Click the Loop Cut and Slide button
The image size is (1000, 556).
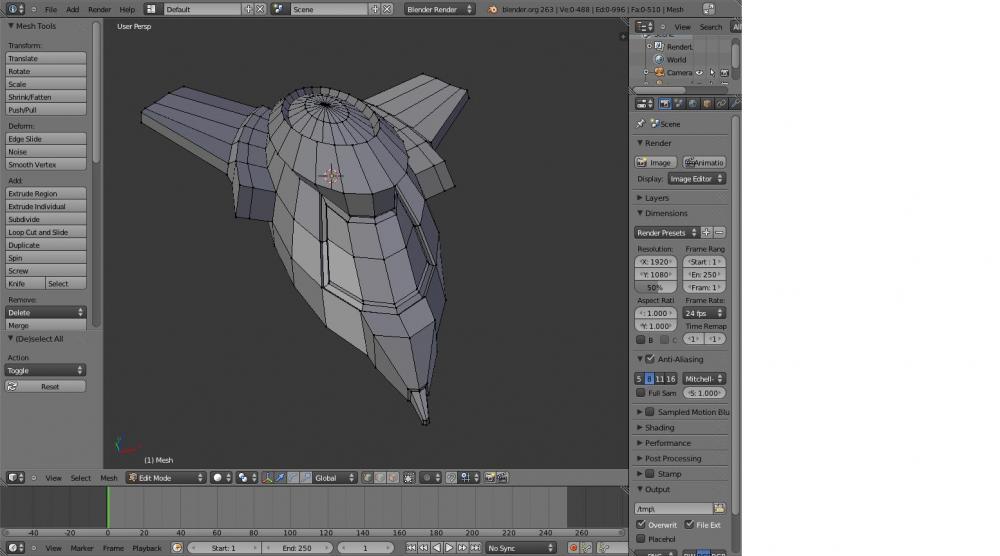click(x=45, y=232)
